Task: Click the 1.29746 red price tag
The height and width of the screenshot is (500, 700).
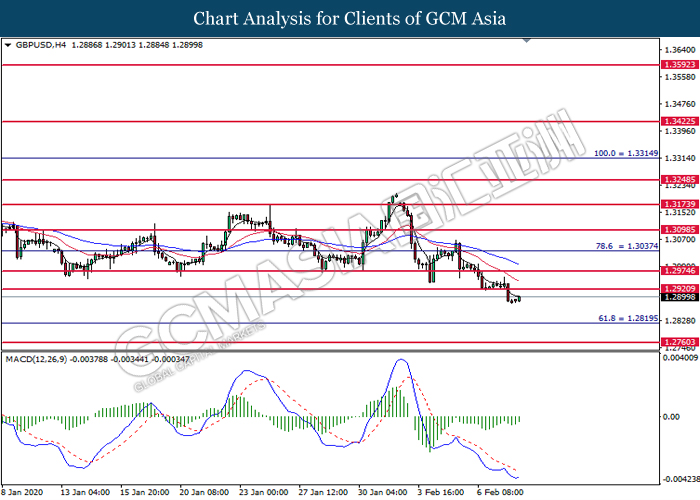Action: pyautogui.click(x=678, y=270)
